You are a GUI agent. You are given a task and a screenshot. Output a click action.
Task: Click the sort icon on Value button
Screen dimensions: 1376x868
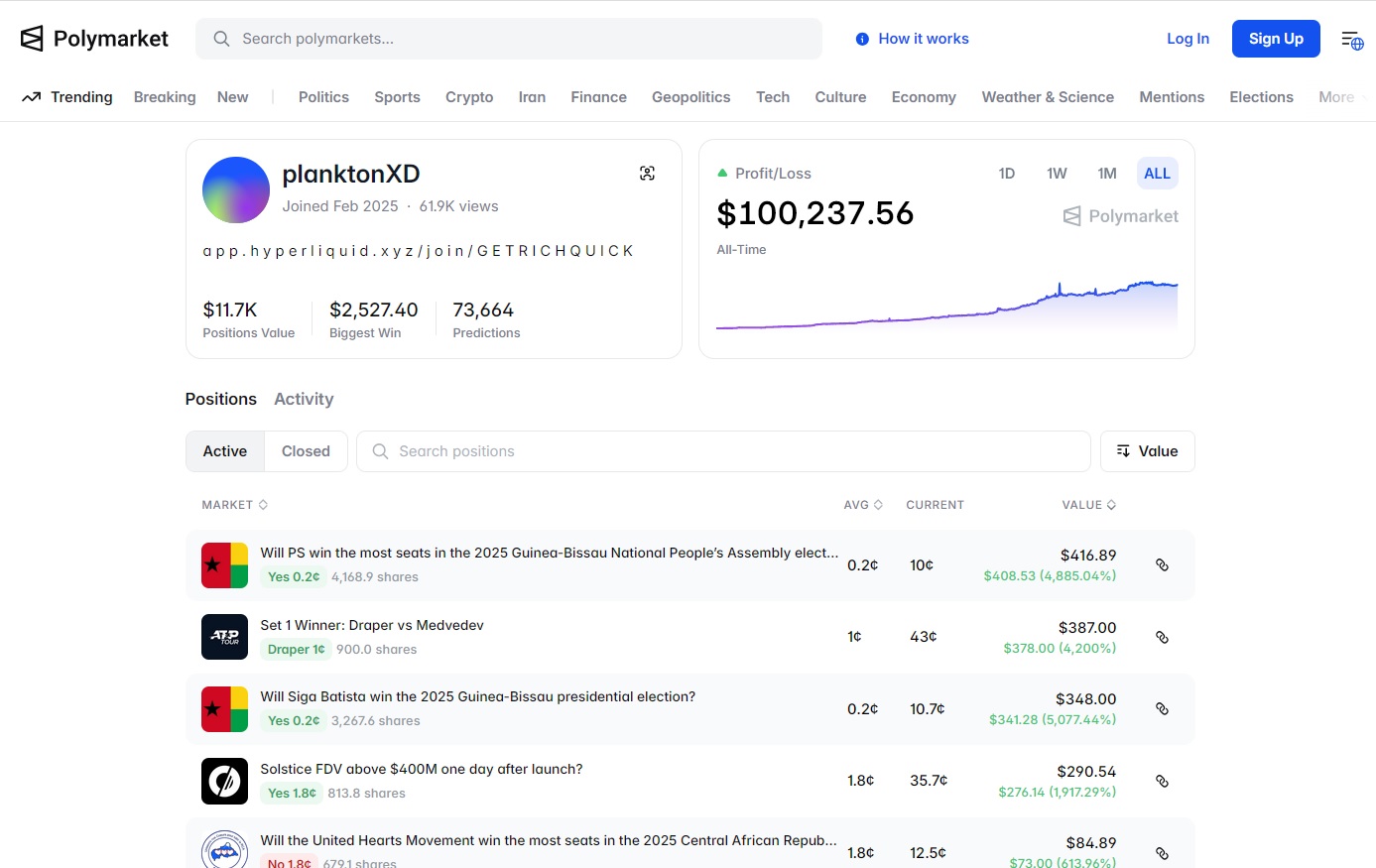[1123, 451]
